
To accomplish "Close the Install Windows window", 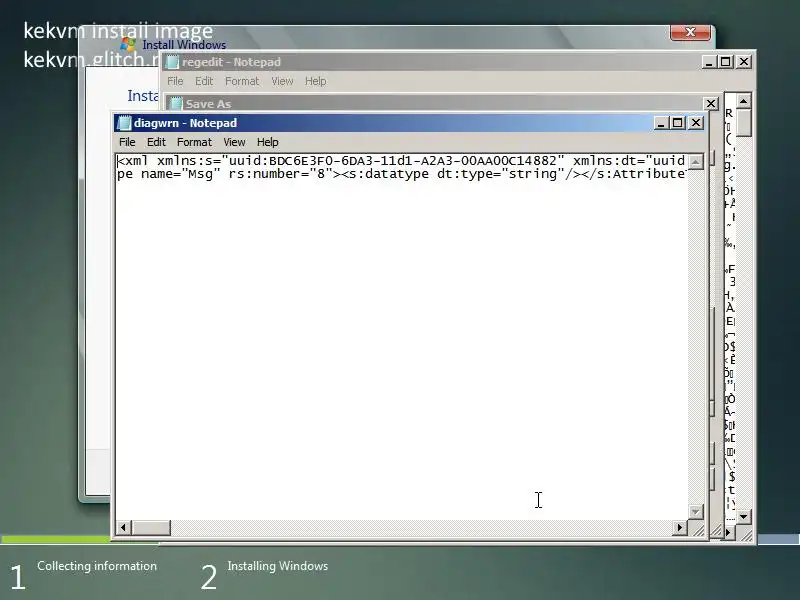I will click(x=690, y=32).
